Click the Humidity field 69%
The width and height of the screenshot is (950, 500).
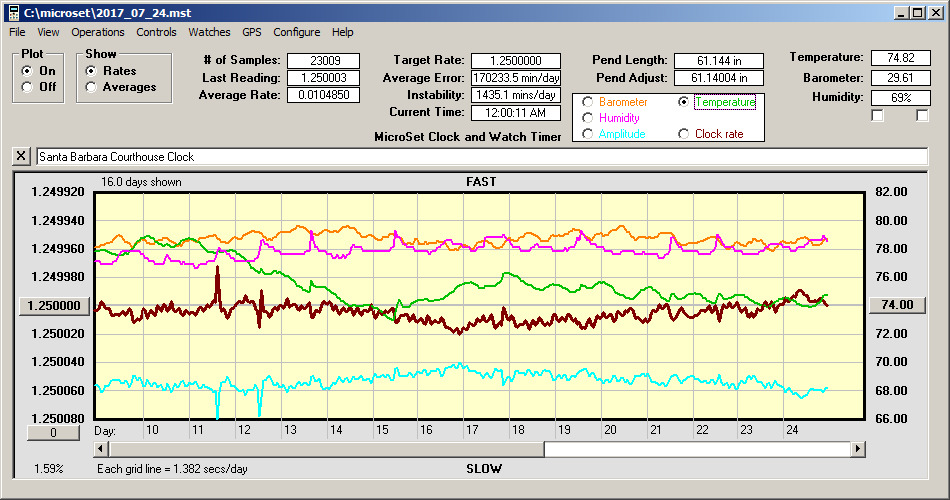900,98
